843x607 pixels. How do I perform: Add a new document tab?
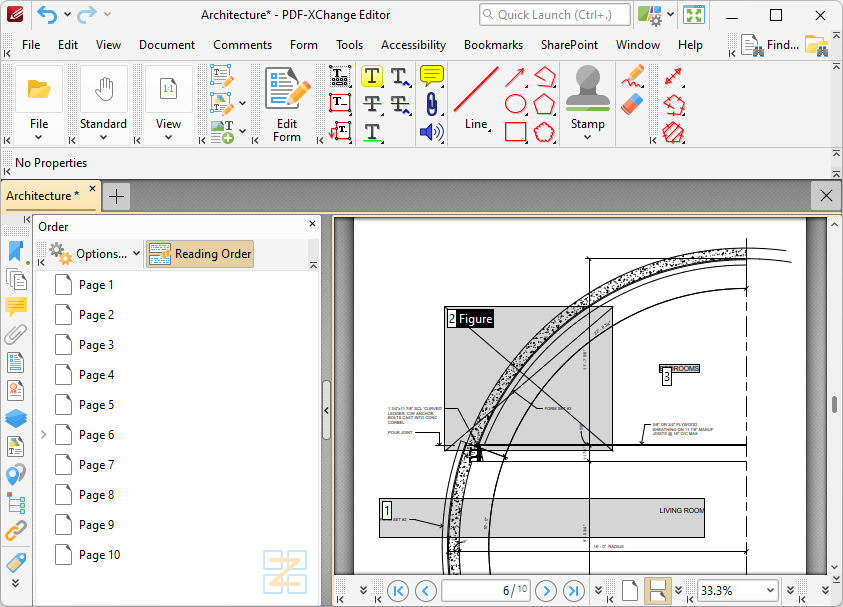point(116,196)
